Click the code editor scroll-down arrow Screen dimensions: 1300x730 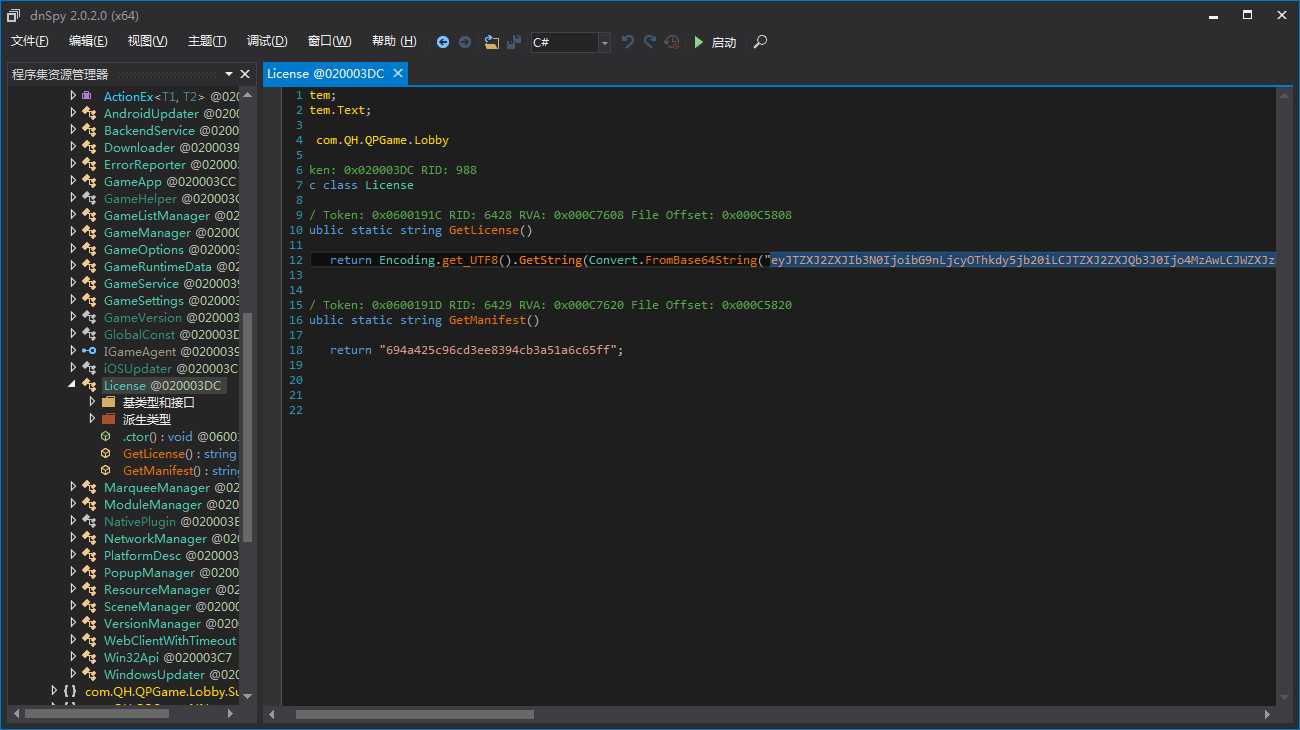(1284, 697)
